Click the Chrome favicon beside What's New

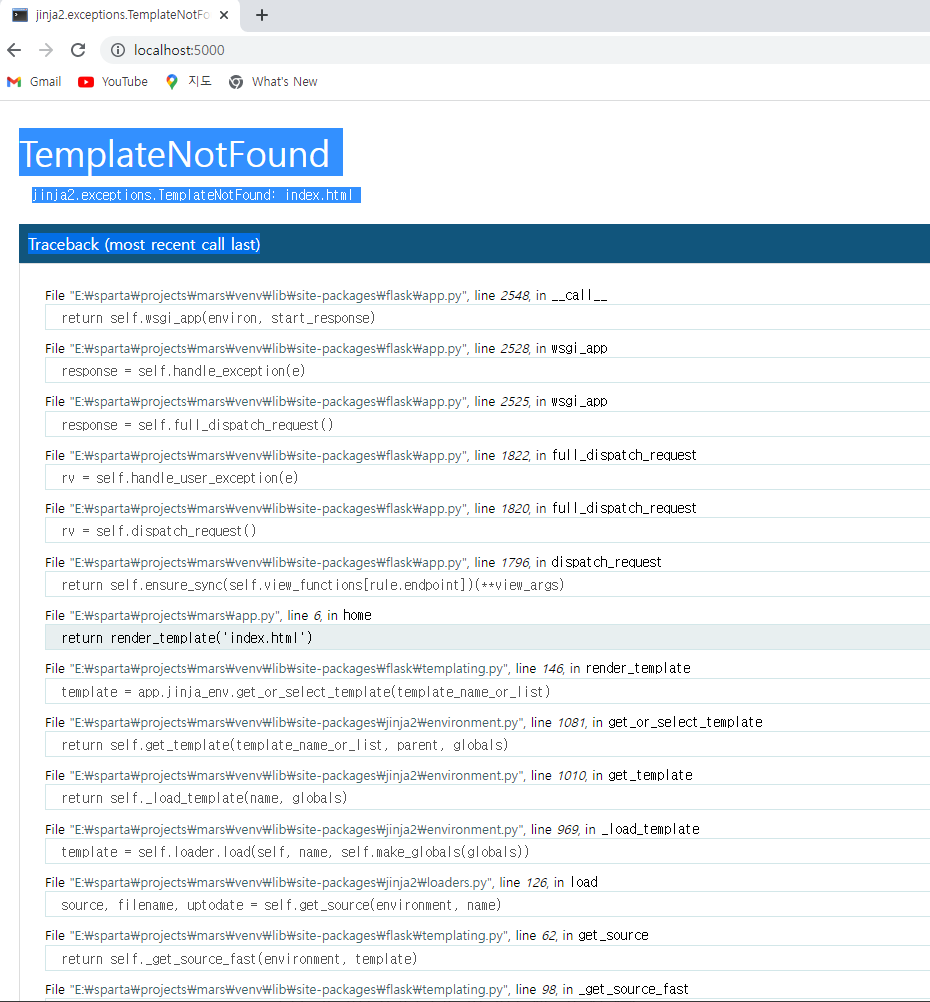coord(236,82)
